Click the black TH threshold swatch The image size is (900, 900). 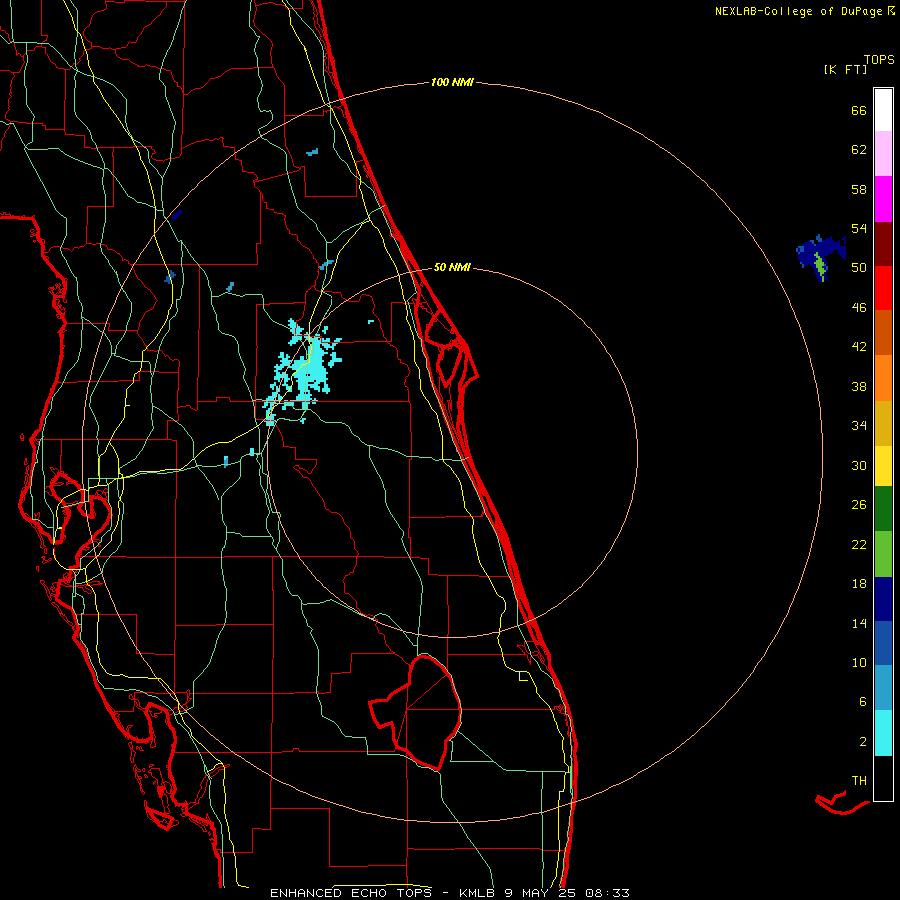883,778
